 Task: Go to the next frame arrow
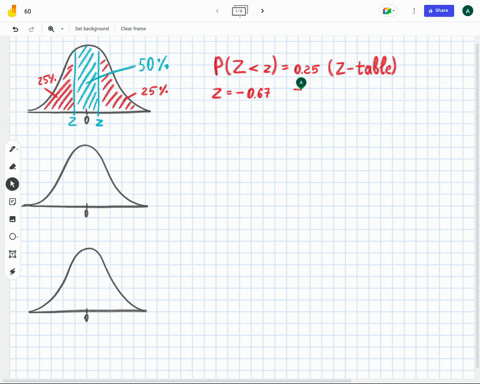coord(262,11)
